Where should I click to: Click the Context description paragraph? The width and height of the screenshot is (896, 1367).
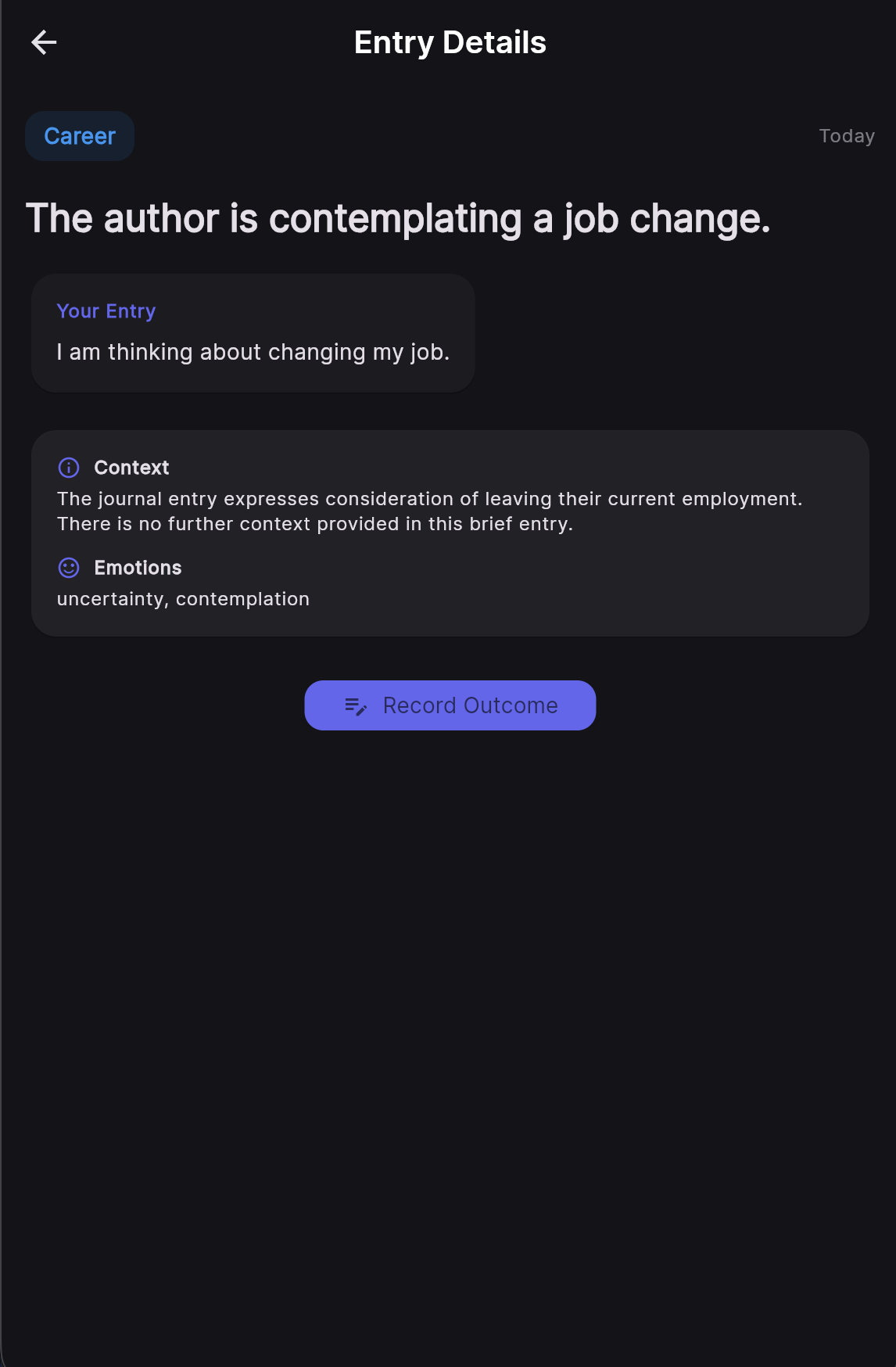click(430, 511)
